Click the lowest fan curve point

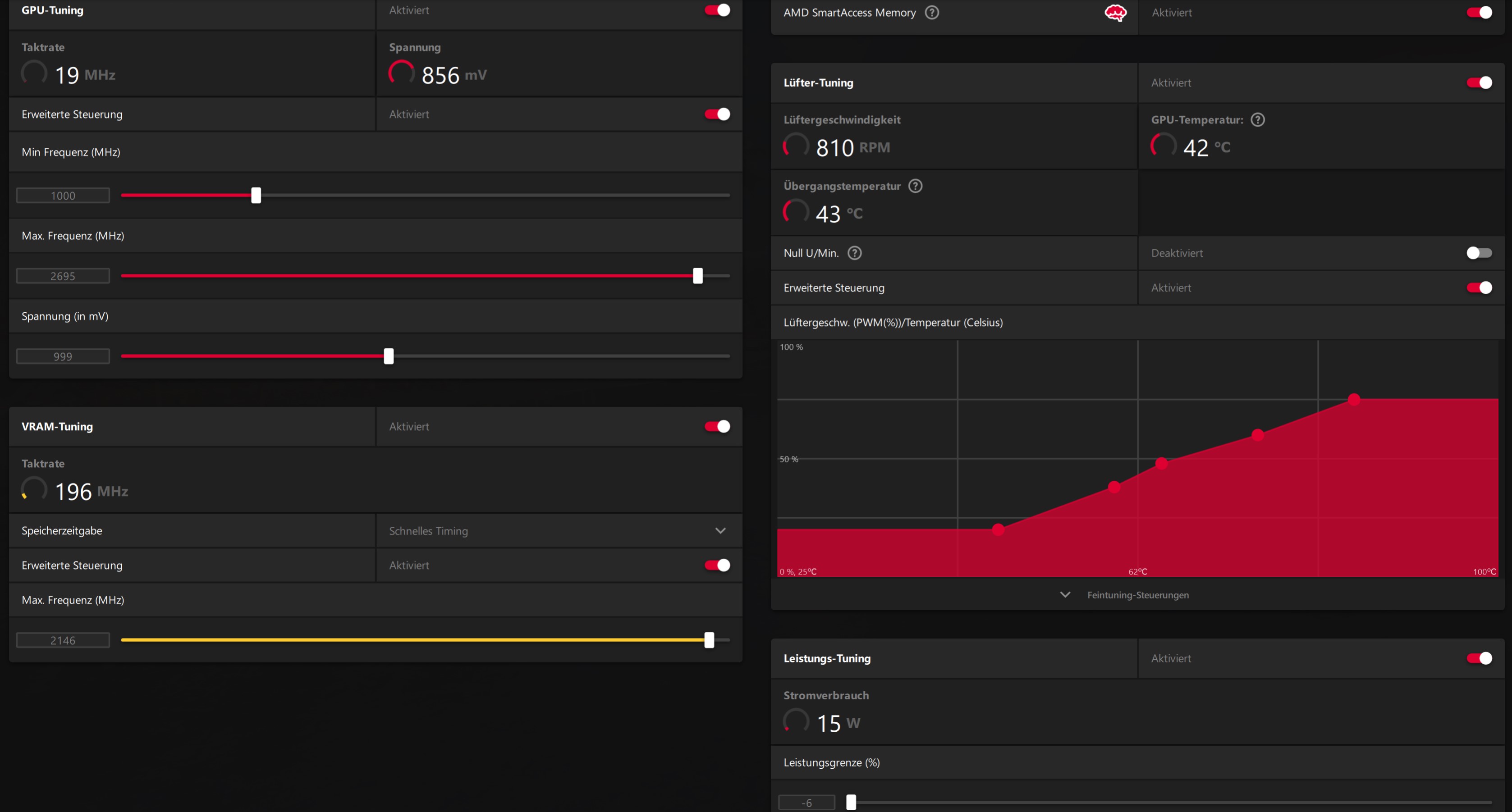point(998,529)
